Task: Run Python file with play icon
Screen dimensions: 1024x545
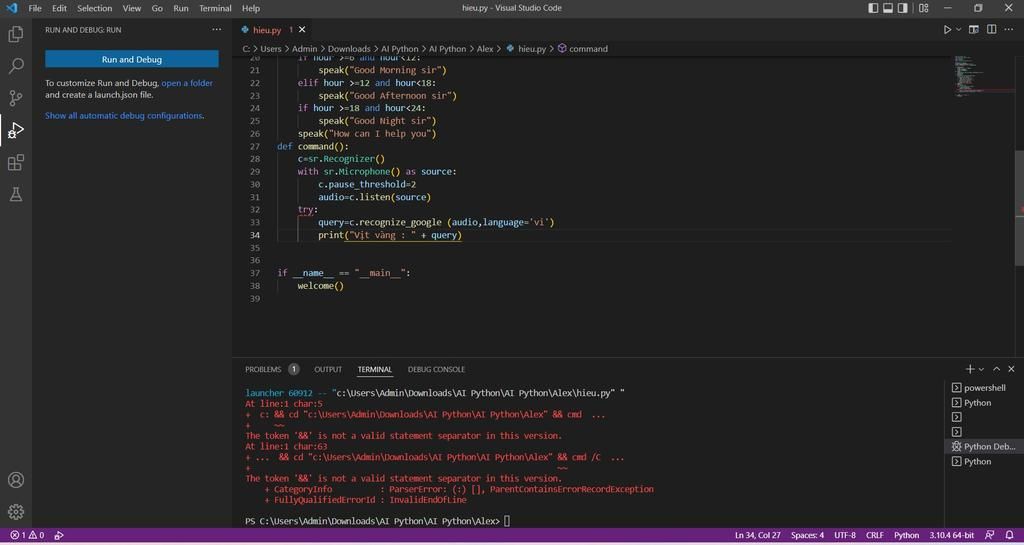Action: click(x=947, y=29)
